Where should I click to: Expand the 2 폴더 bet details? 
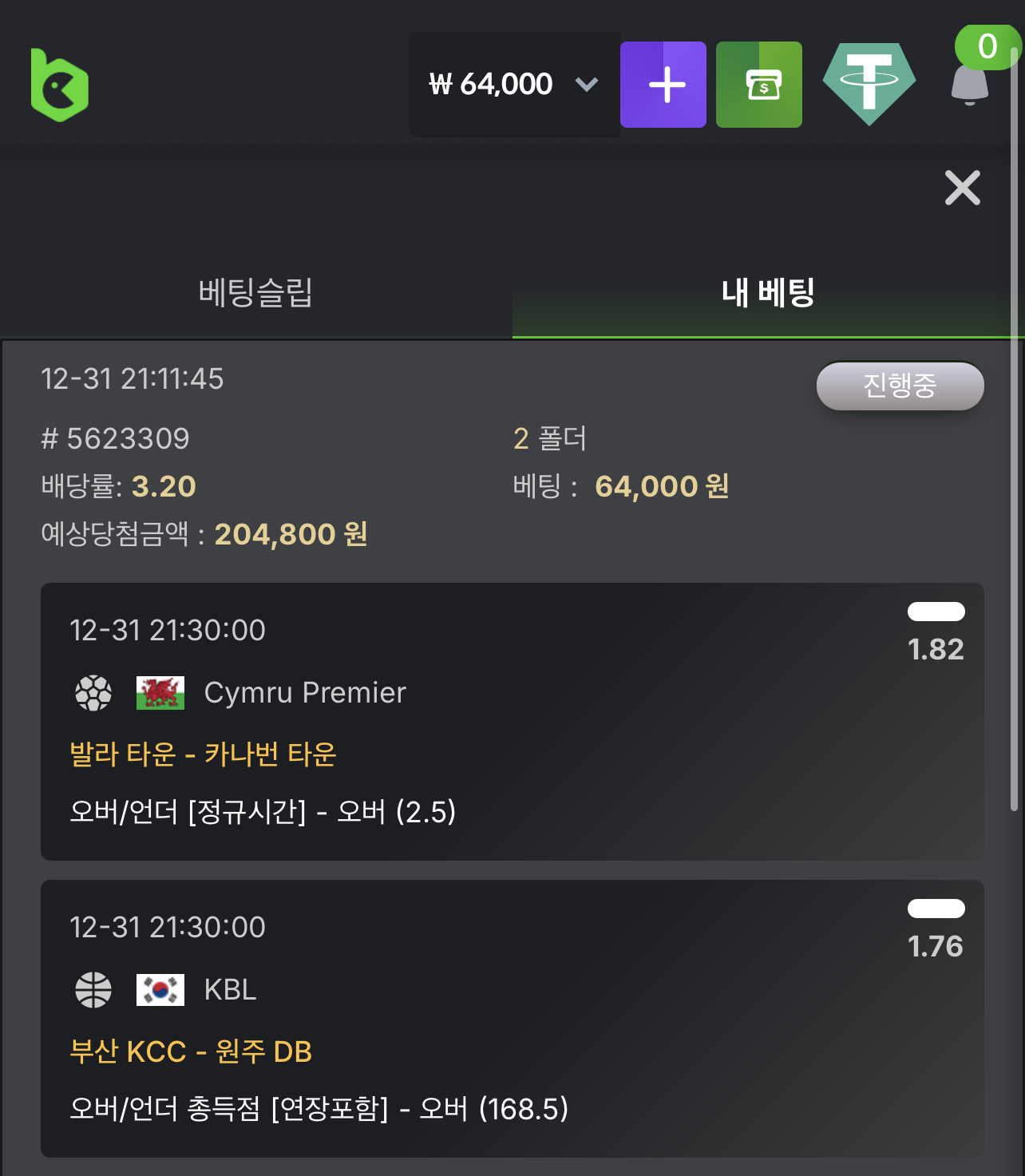[x=549, y=438]
